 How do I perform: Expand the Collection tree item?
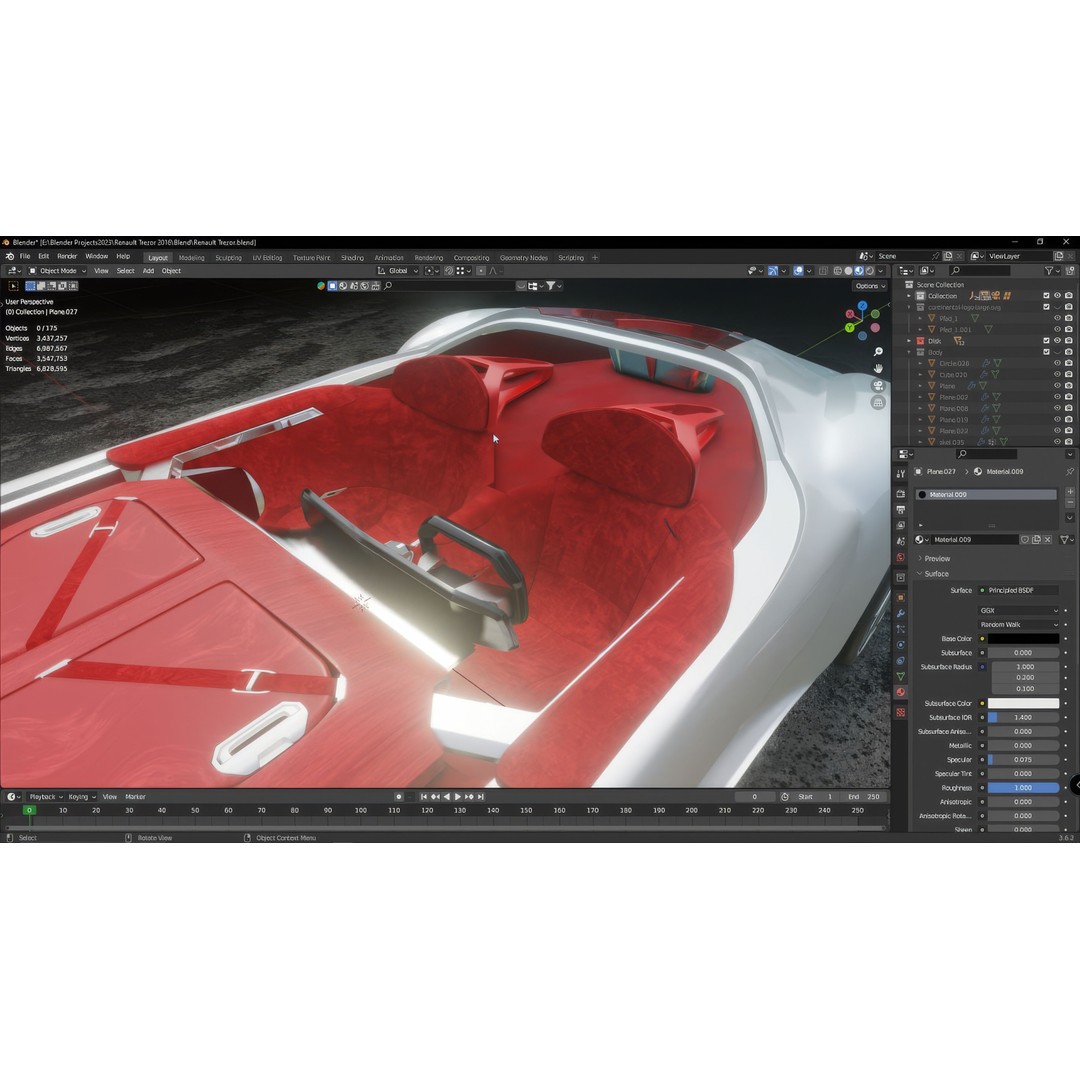click(x=908, y=296)
